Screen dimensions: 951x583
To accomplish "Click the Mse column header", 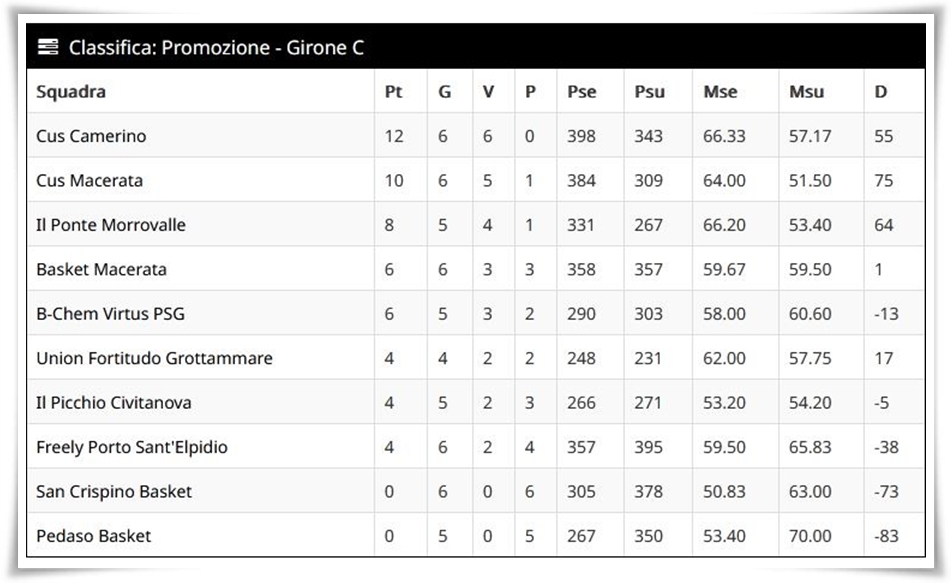I will click(x=721, y=92).
